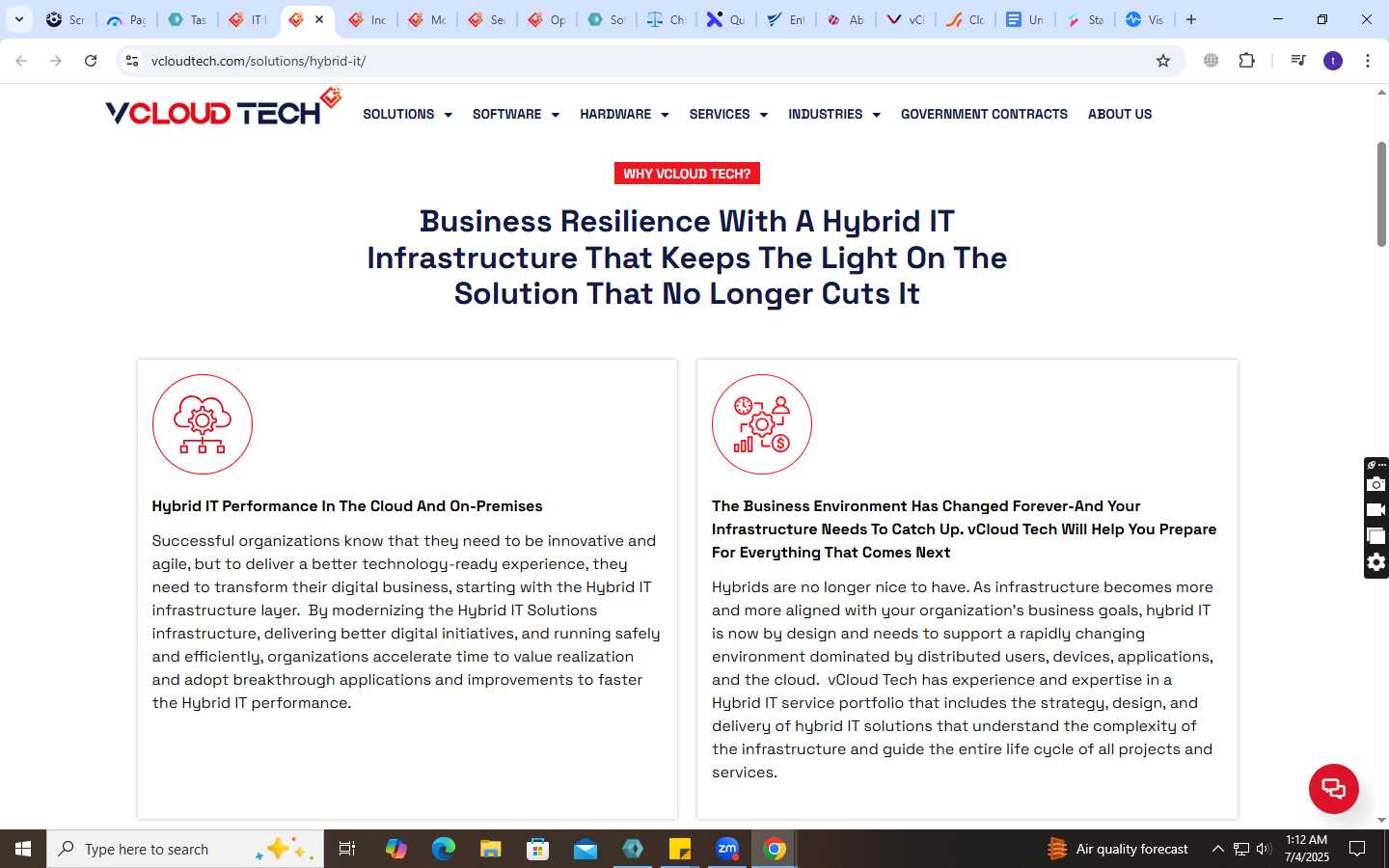Open Microsoft Edge from the taskbar
The image size is (1389, 868).
(x=443, y=849)
